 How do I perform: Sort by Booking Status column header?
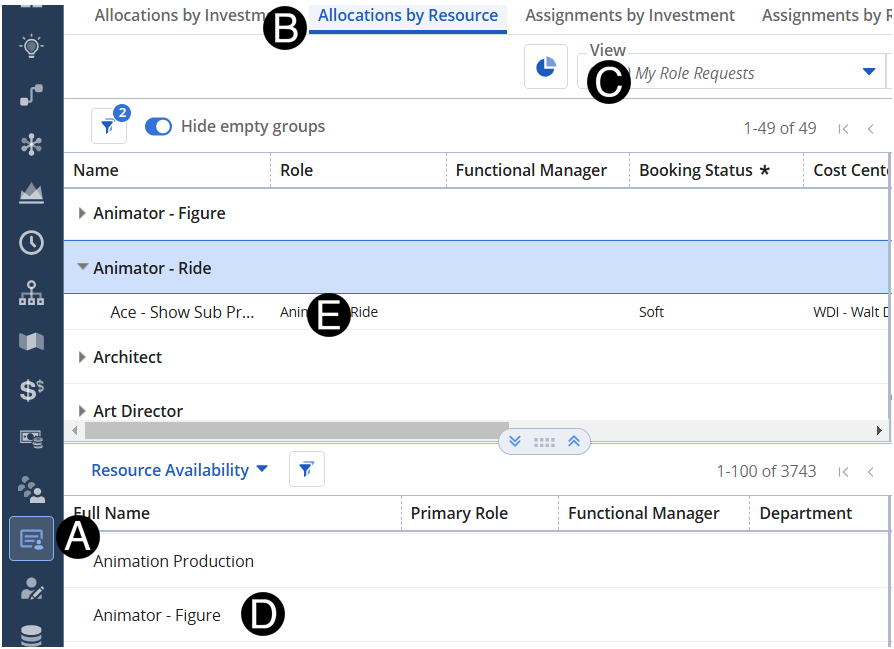pyautogui.click(x=696, y=170)
